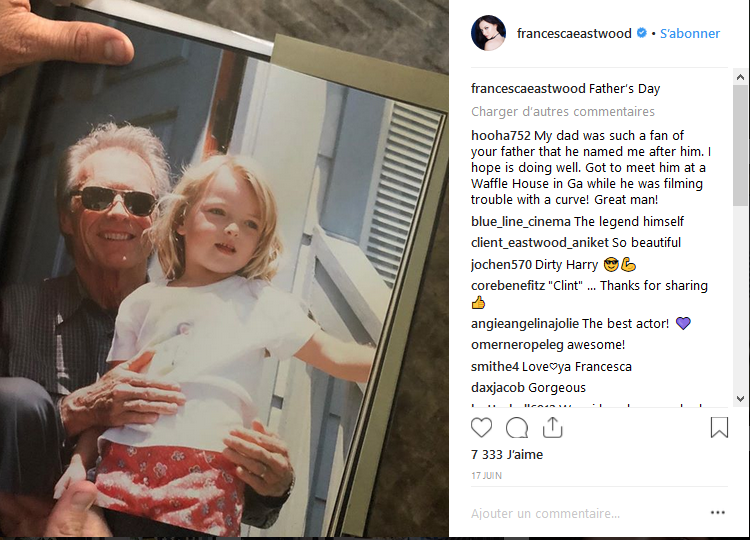This screenshot has width=750, height=540.
Task: Share the post via the share icon
Action: click(x=552, y=427)
